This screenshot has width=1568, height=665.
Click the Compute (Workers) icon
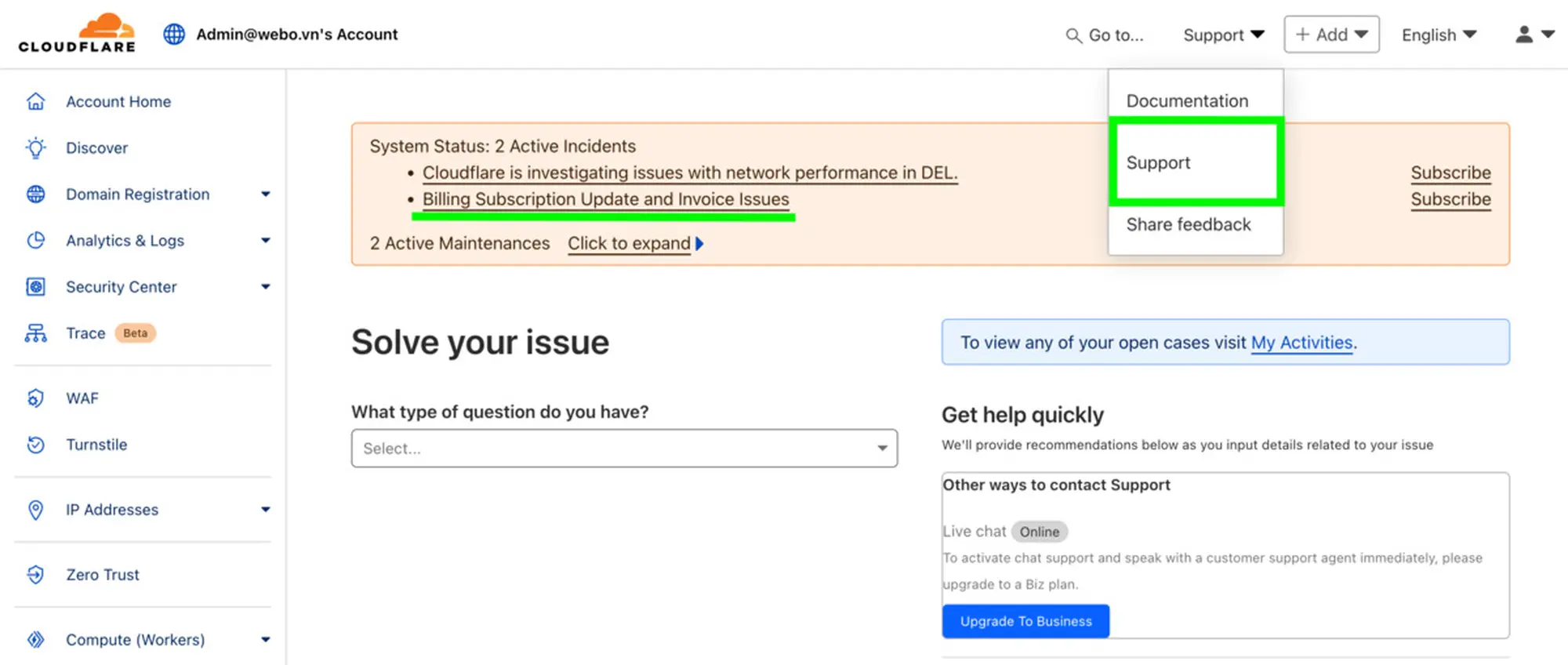(35, 640)
